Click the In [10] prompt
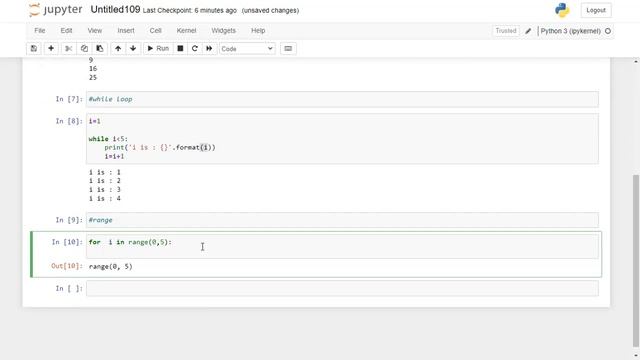This screenshot has width=640, height=360. pos(67,242)
